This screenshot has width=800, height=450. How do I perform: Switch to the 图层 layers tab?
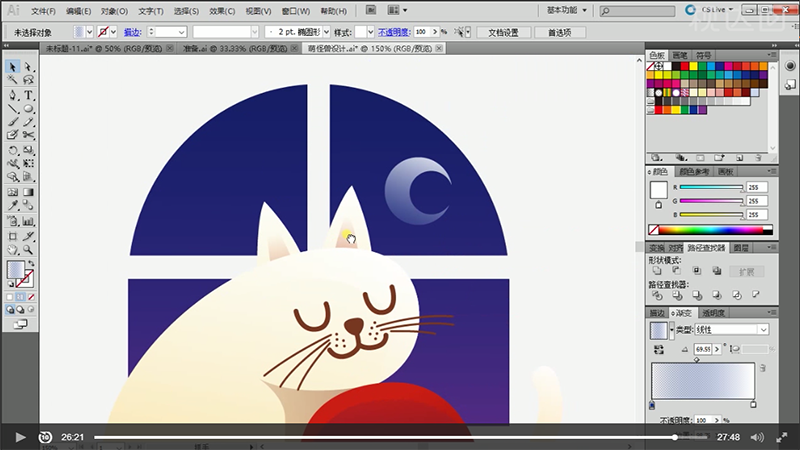tap(741, 248)
